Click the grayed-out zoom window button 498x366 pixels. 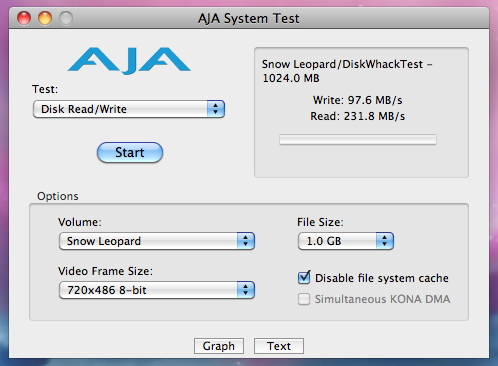click(x=66, y=18)
